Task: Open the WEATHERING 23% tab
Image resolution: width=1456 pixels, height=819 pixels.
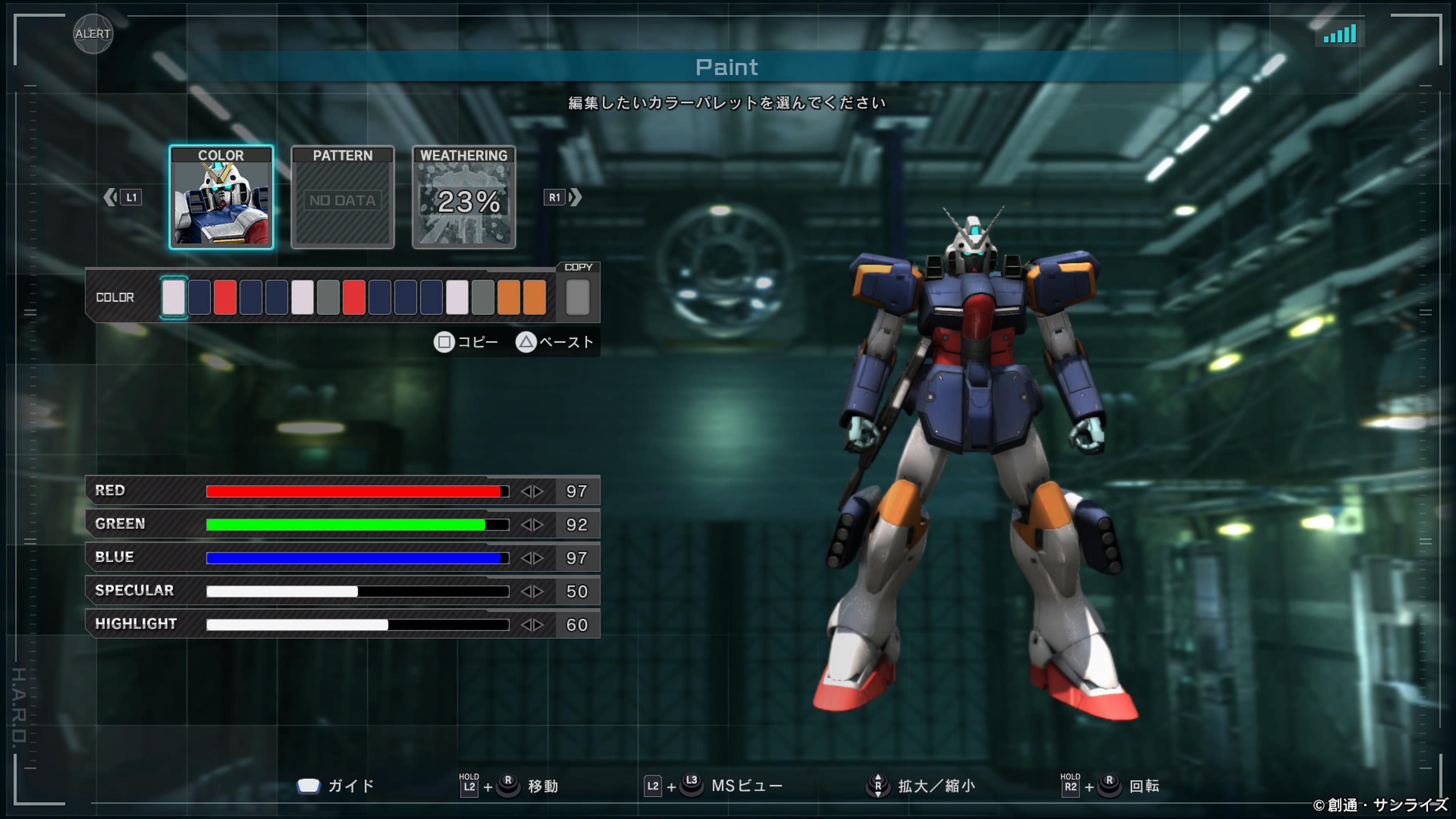Action: pos(463,197)
